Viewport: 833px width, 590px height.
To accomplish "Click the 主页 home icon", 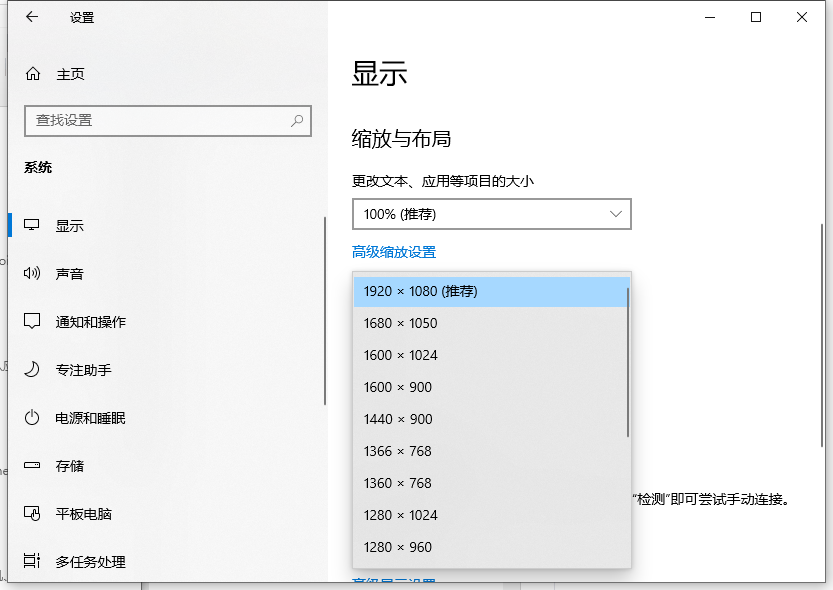I will (x=31, y=73).
